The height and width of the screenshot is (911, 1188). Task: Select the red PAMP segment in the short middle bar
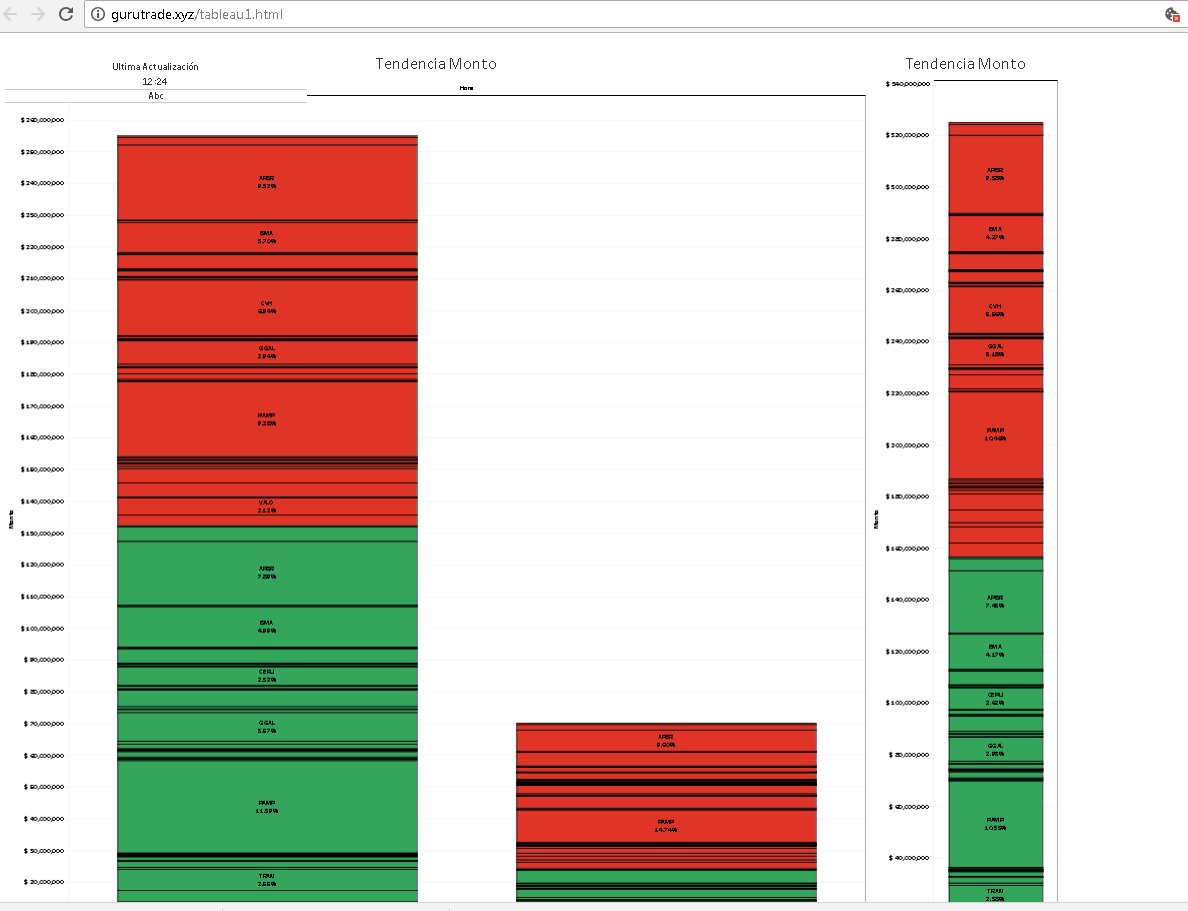click(667, 826)
